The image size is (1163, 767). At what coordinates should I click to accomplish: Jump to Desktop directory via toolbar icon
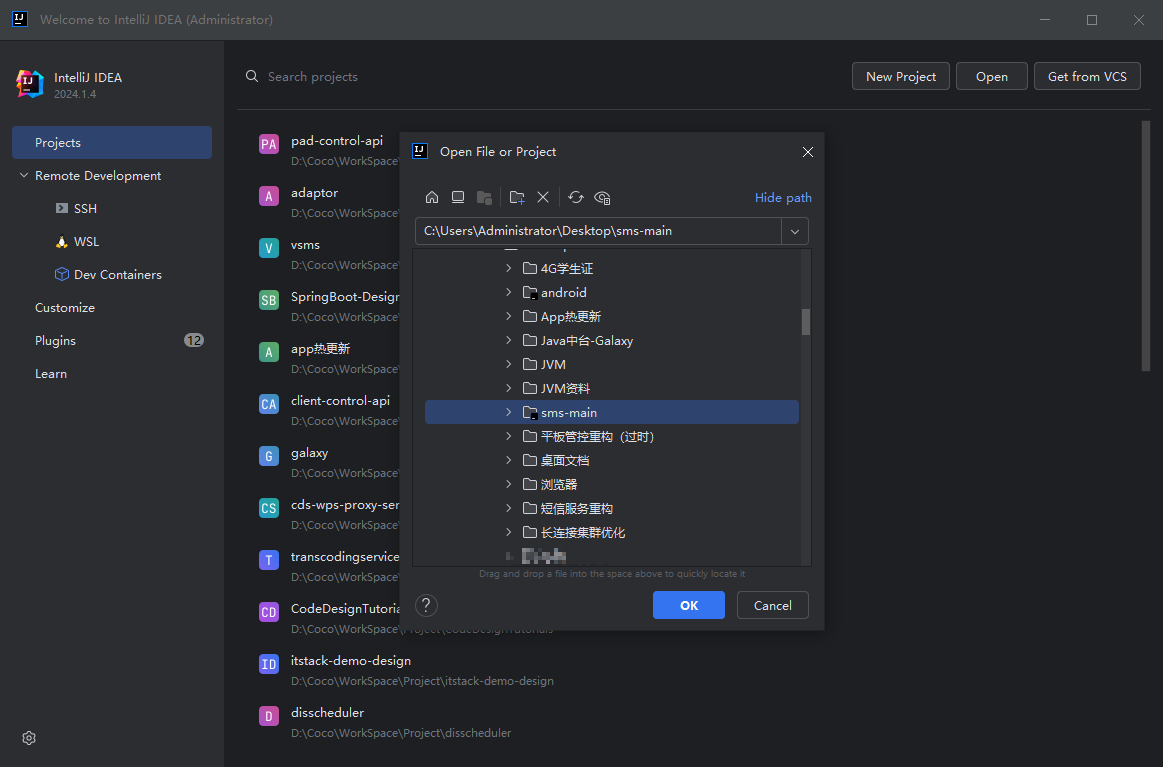[x=458, y=197]
